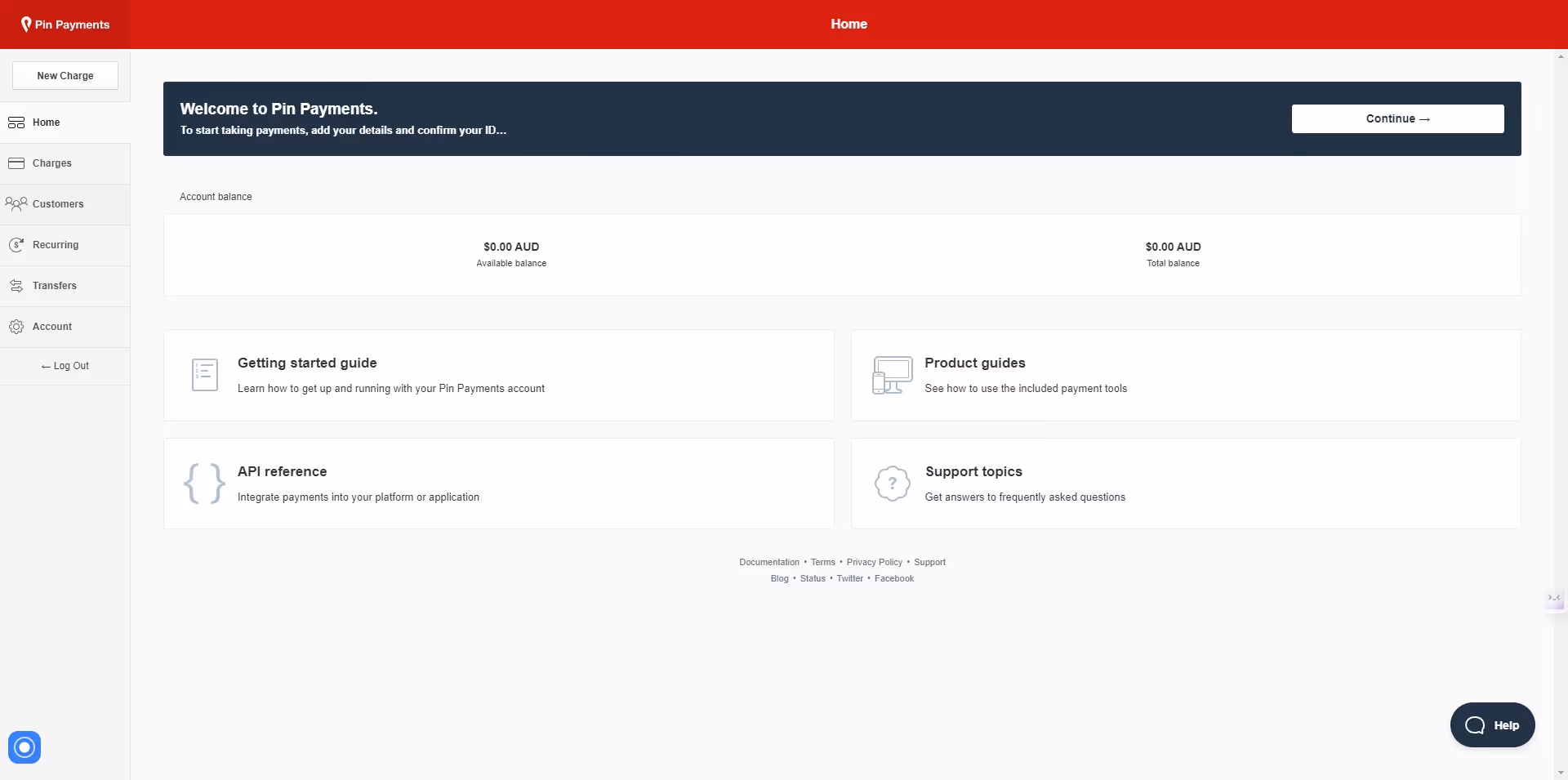Click the Available balance $0.00 AUD amount
The width and height of the screenshot is (1568, 780).
(511, 247)
